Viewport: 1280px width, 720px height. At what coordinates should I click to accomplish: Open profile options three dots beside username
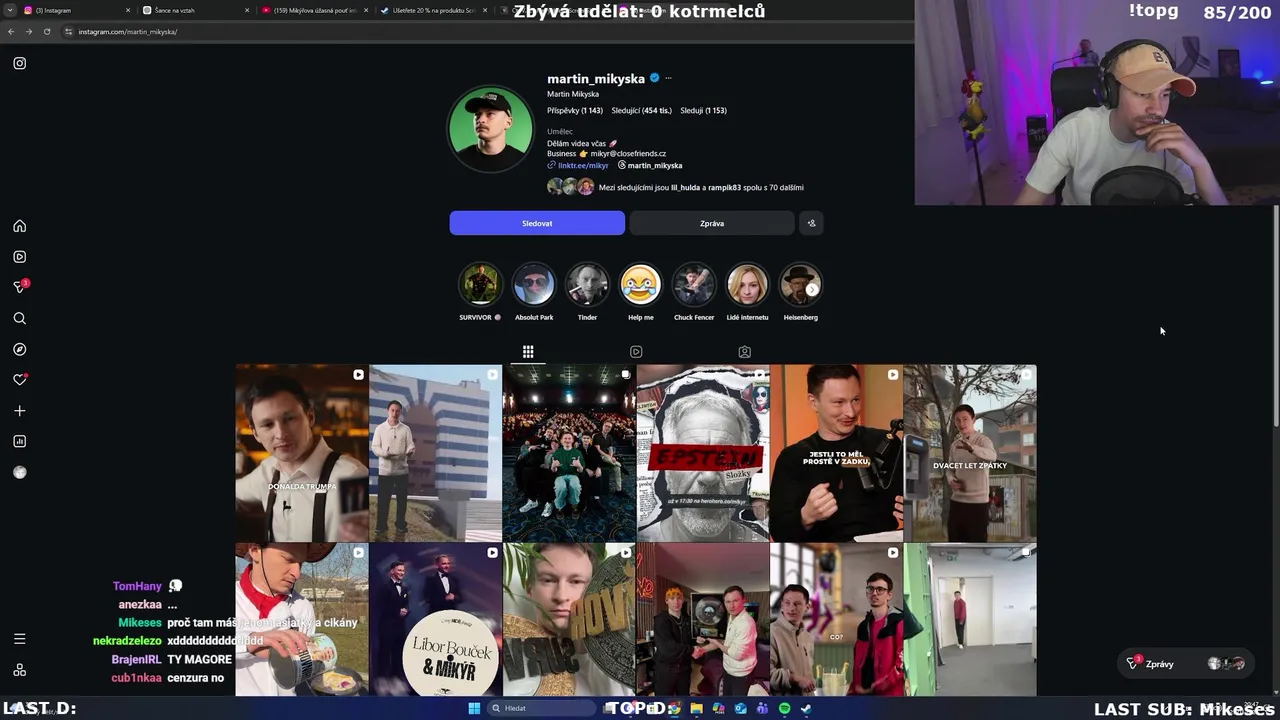coord(668,78)
